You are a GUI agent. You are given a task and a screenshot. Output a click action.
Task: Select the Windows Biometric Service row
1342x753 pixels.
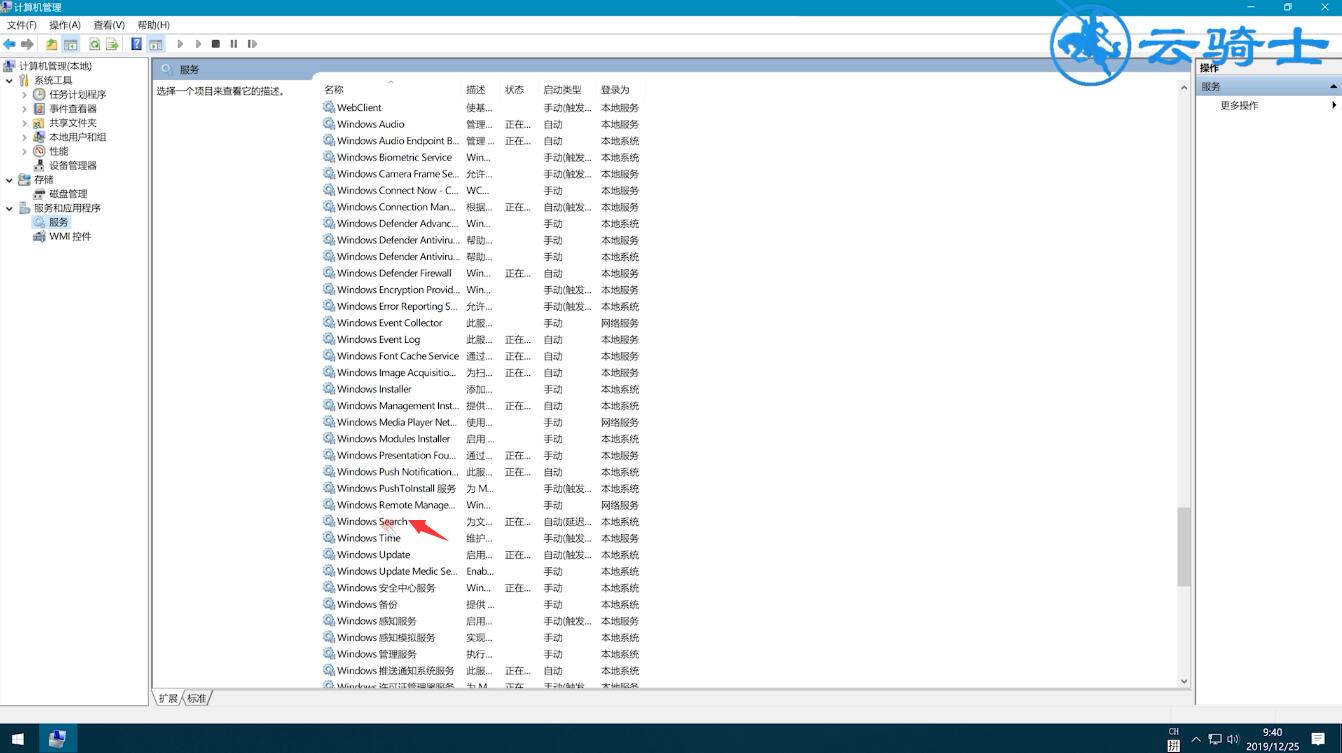481,157
